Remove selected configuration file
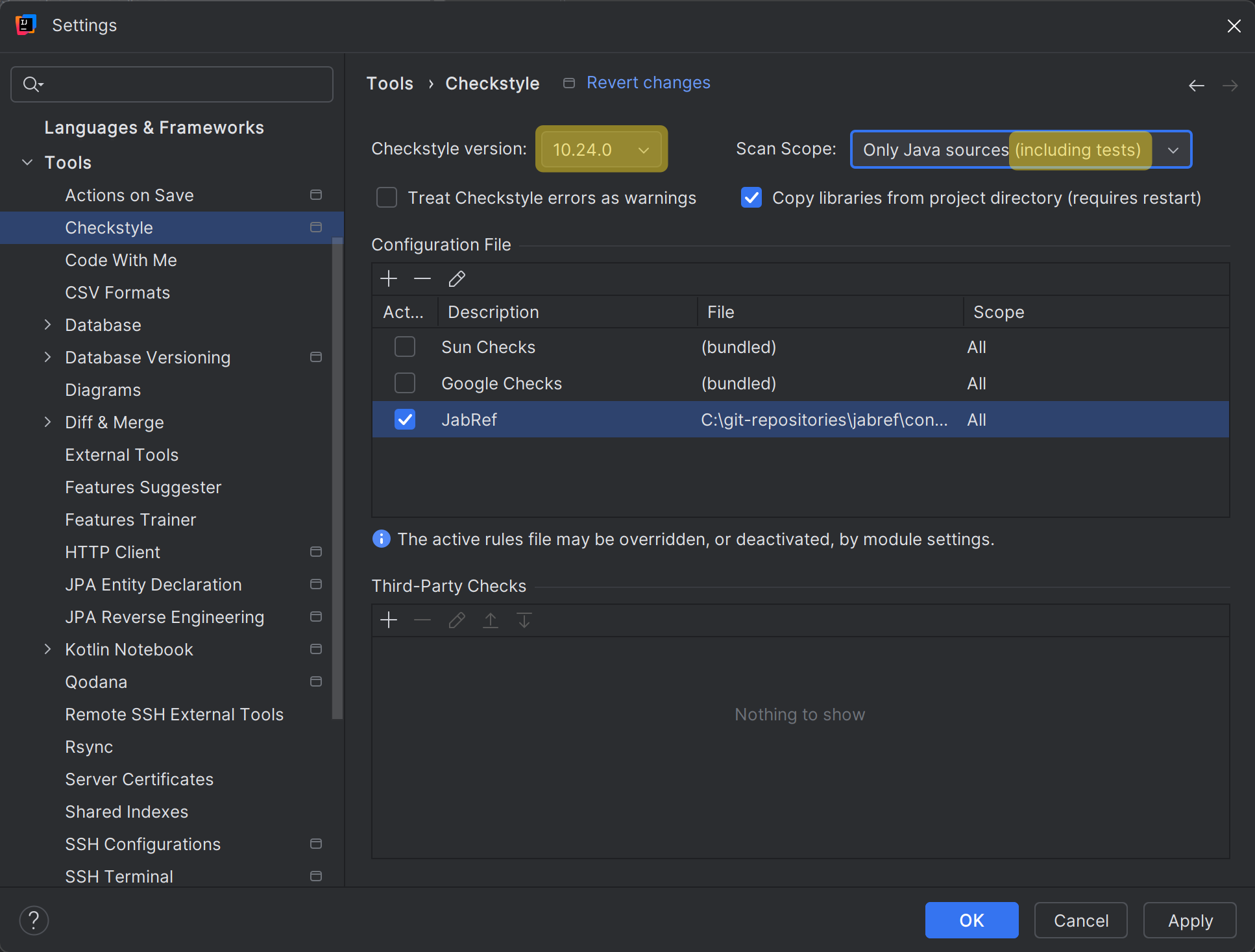 point(422,278)
